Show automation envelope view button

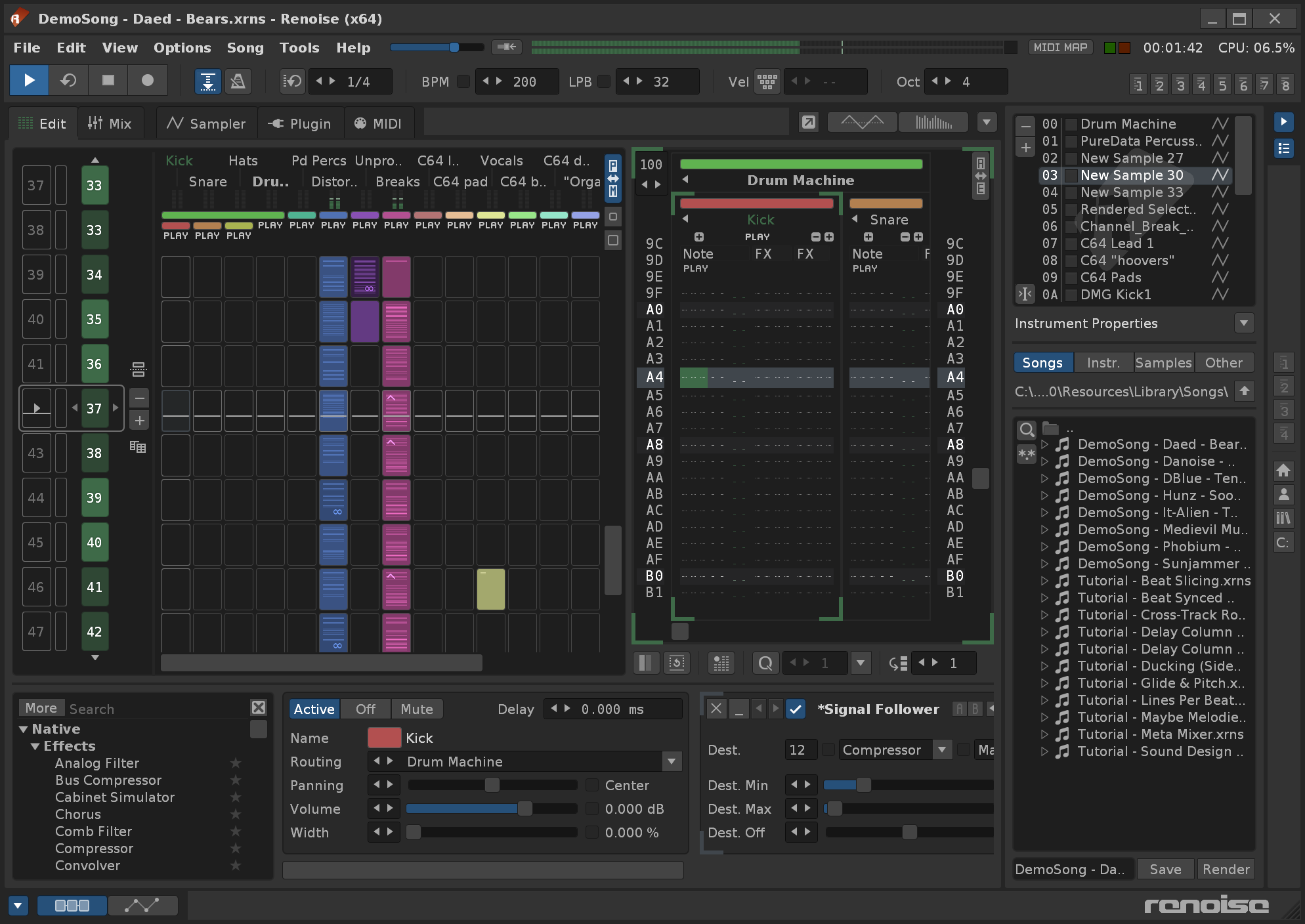pos(142,906)
